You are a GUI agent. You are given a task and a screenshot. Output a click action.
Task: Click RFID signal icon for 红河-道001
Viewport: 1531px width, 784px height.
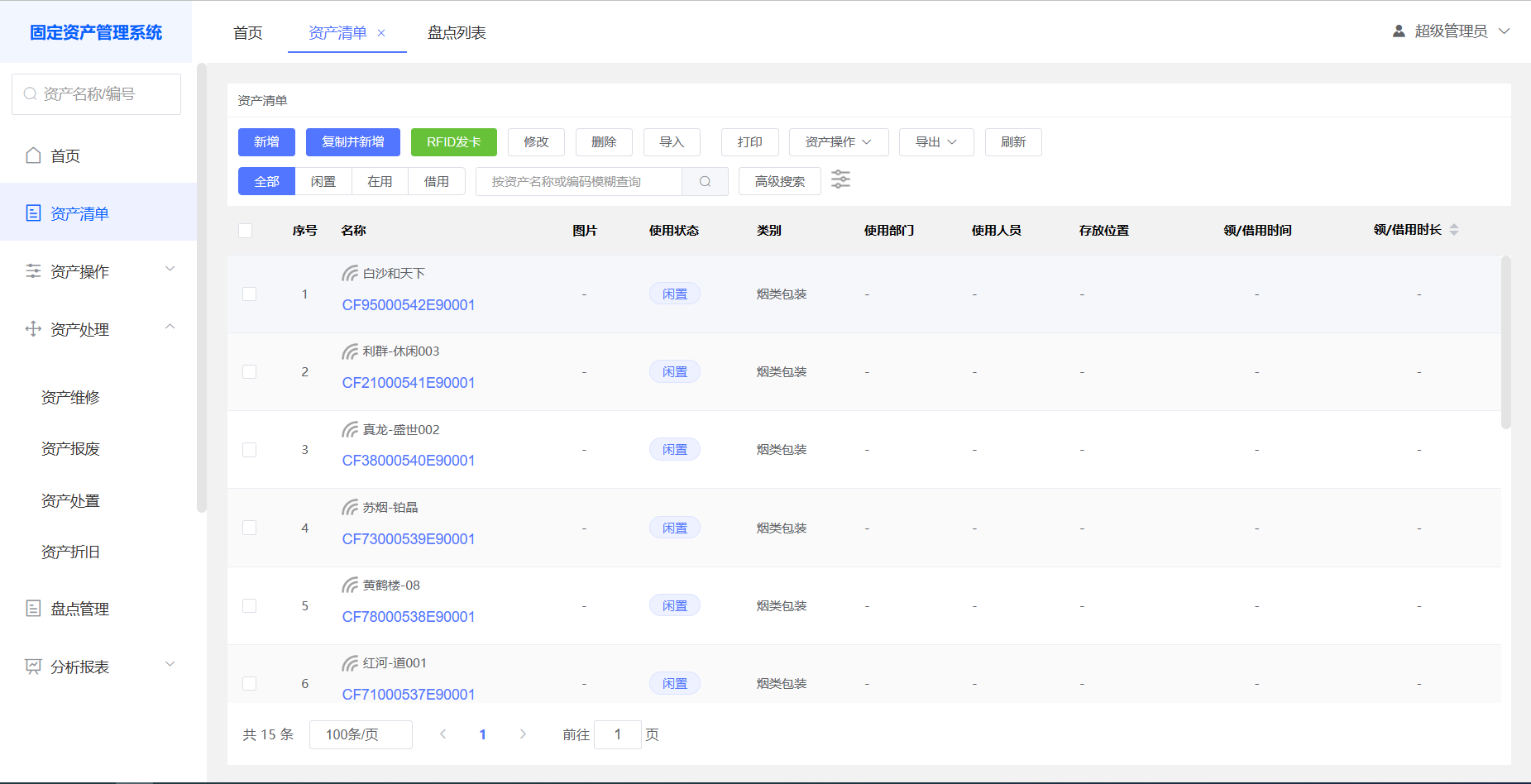point(350,663)
